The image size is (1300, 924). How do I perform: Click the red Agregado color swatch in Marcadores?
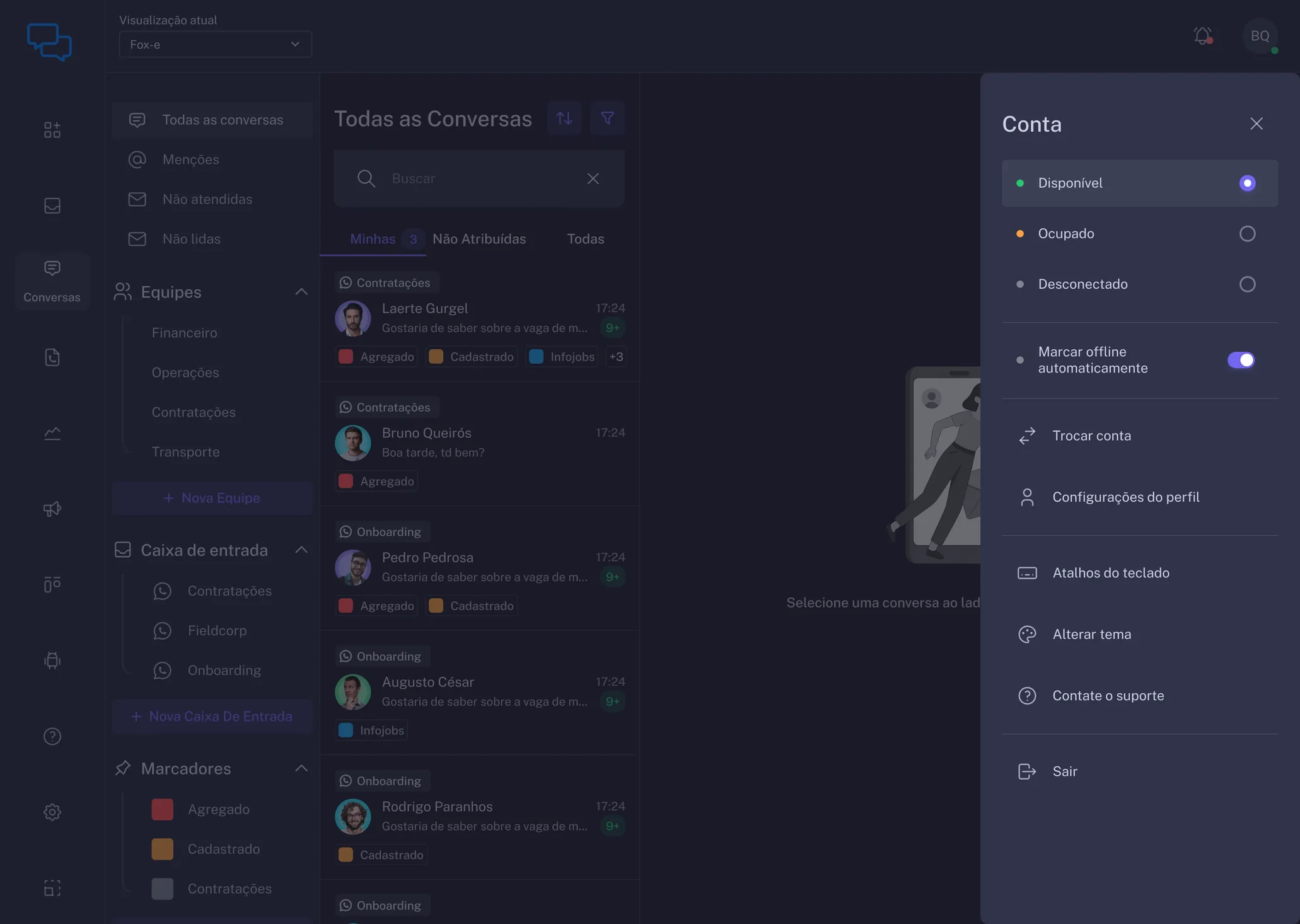[162, 809]
